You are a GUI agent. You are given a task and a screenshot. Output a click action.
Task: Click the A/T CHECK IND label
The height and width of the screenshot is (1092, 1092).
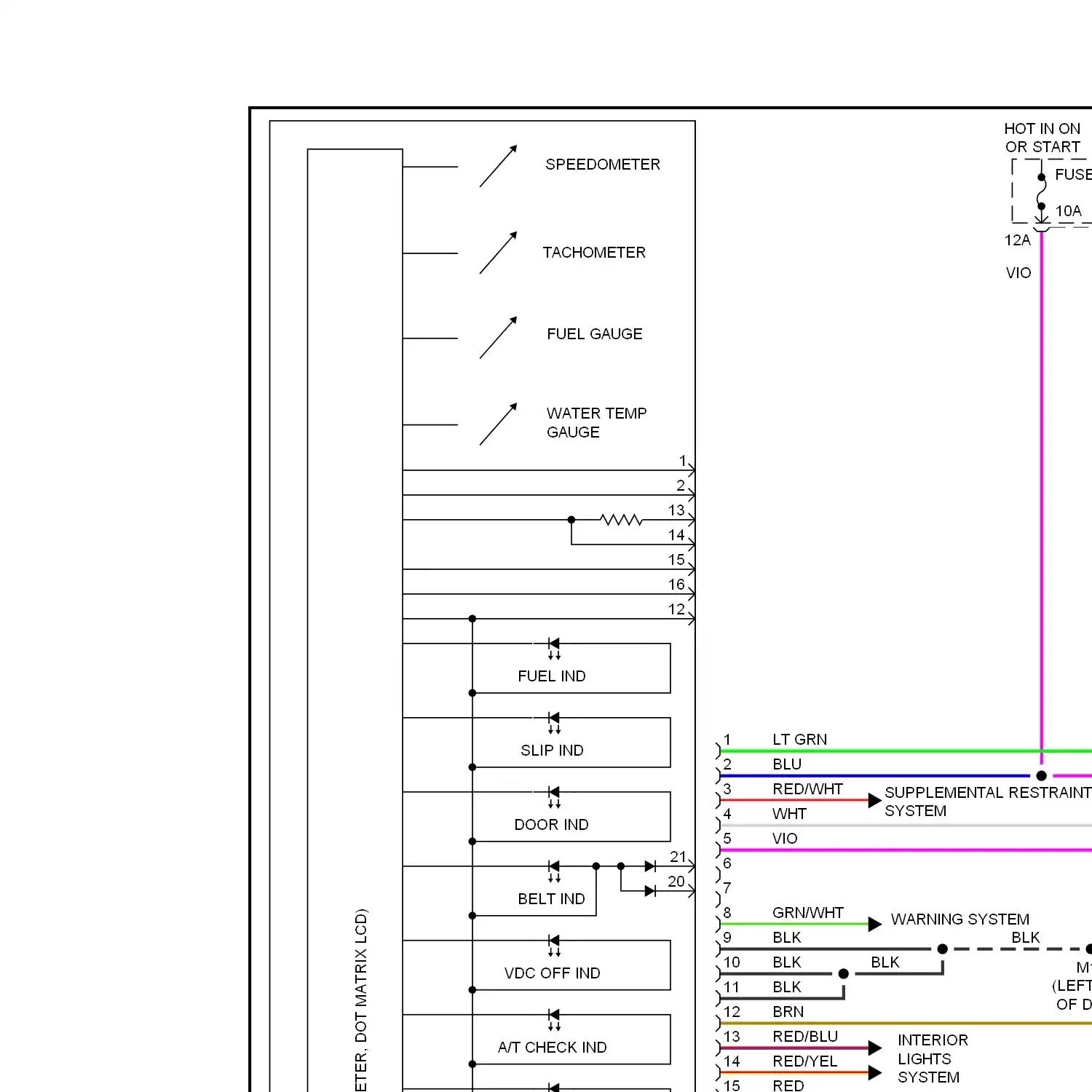pos(553,1048)
